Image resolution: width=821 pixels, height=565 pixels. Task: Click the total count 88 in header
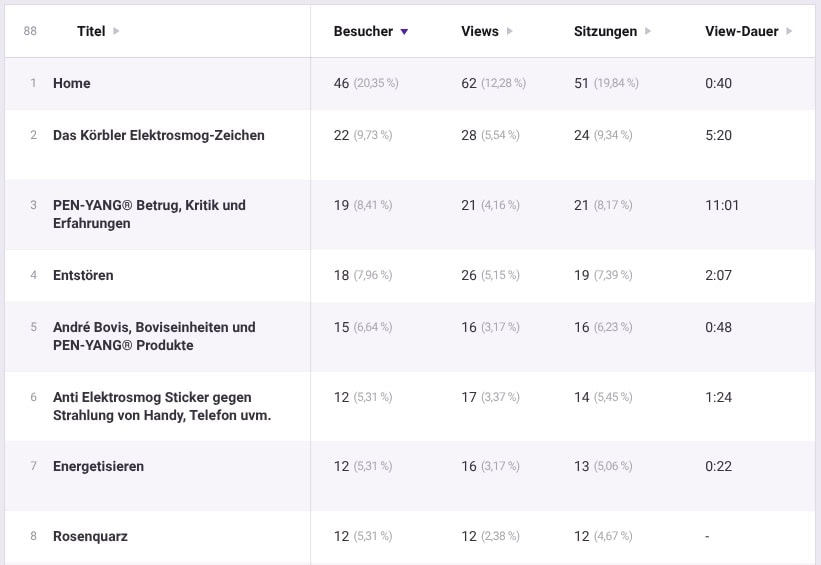pos(30,32)
